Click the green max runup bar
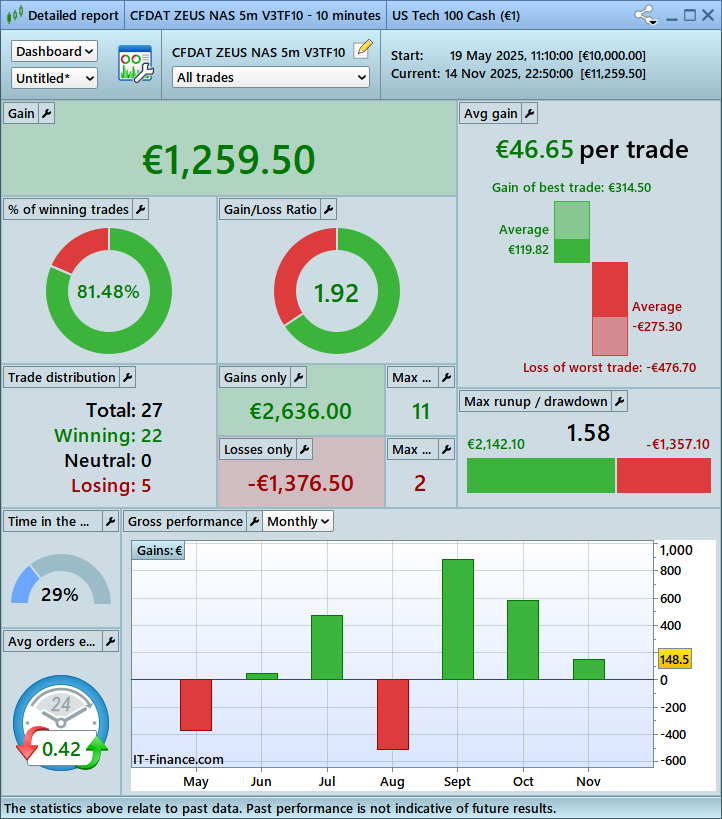The image size is (722, 819). [x=541, y=475]
